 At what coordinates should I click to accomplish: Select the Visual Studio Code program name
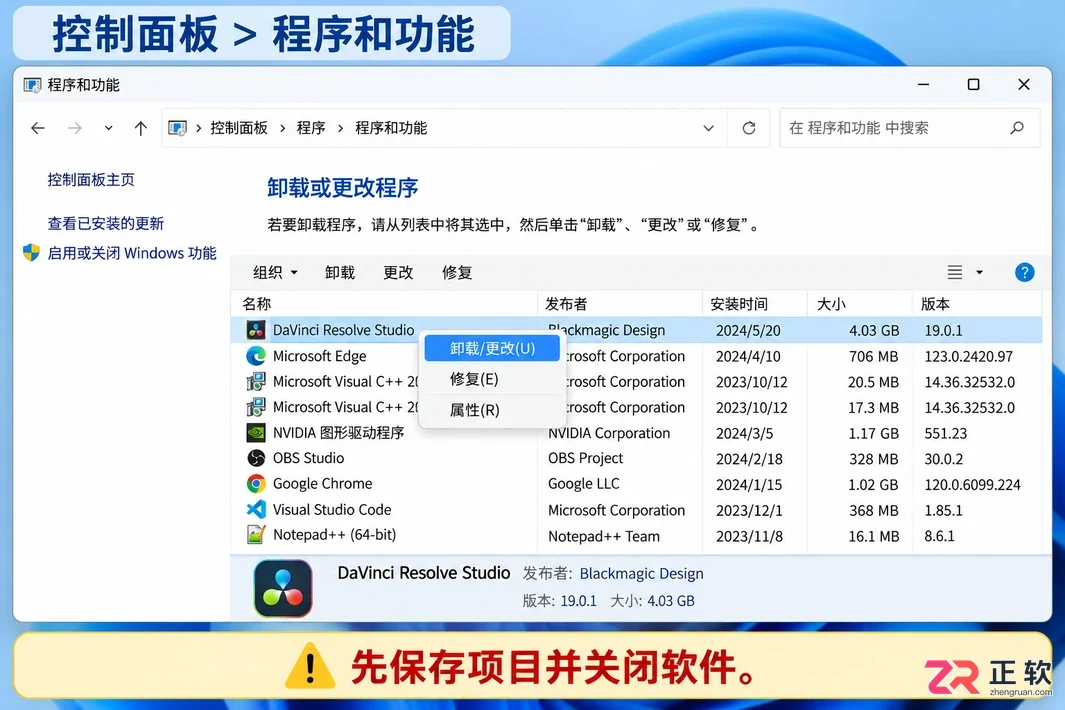click(x=332, y=510)
